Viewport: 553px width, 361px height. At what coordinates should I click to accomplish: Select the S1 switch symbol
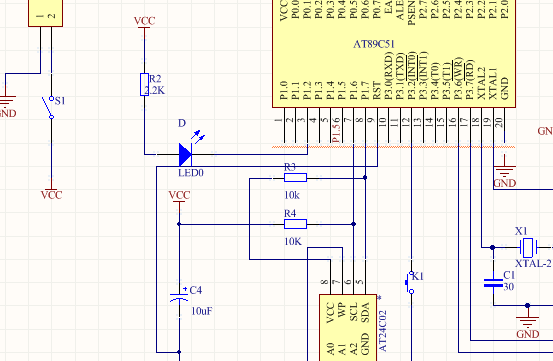(x=49, y=108)
